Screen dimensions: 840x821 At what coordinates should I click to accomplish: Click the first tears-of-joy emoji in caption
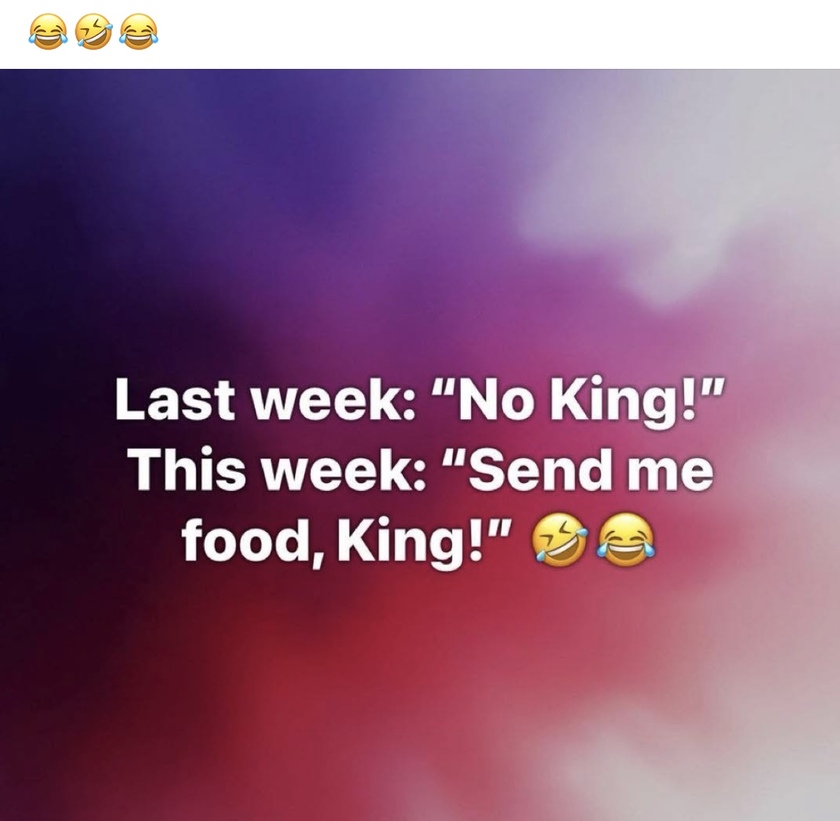coord(48,32)
